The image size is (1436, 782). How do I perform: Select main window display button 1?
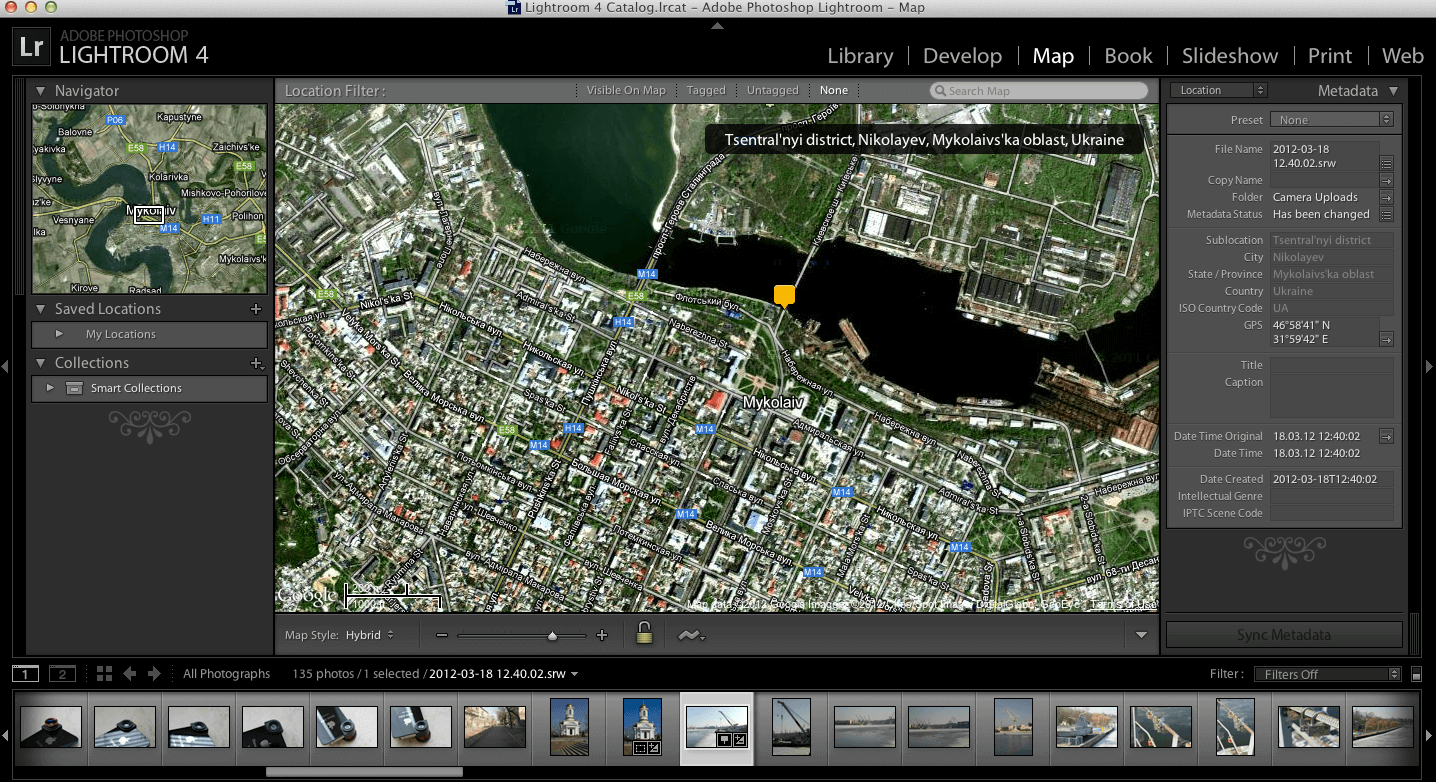click(x=26, y=674)
